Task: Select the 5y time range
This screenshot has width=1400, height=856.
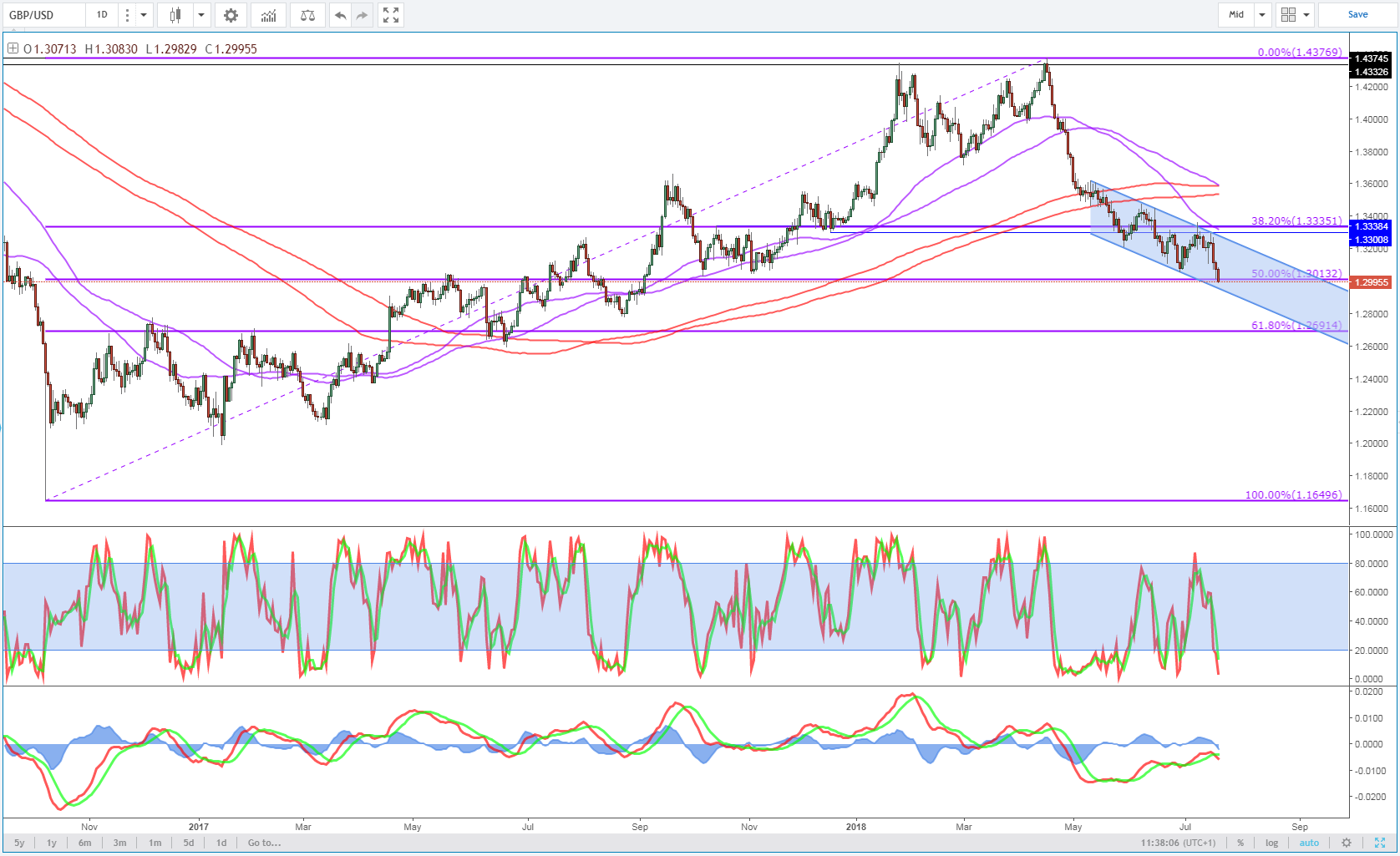Action: pos(19,843)
